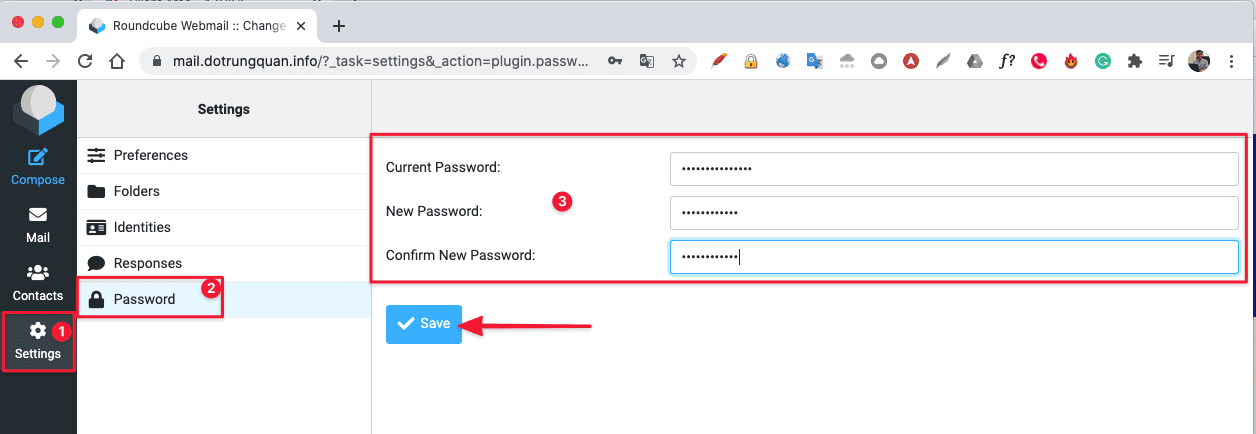Open the Folders settings
This screenshot has height=434, width=1256.
coord(136,191)
